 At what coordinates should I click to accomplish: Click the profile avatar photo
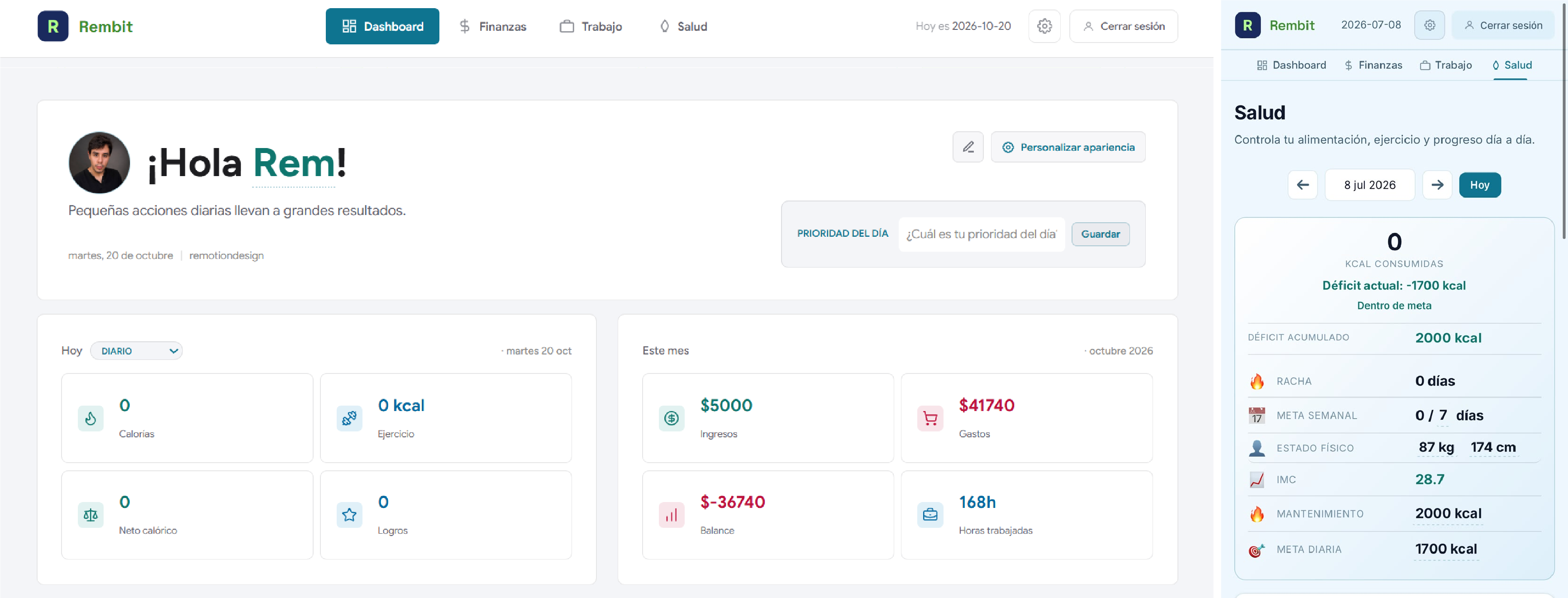[x=99, y=163]
